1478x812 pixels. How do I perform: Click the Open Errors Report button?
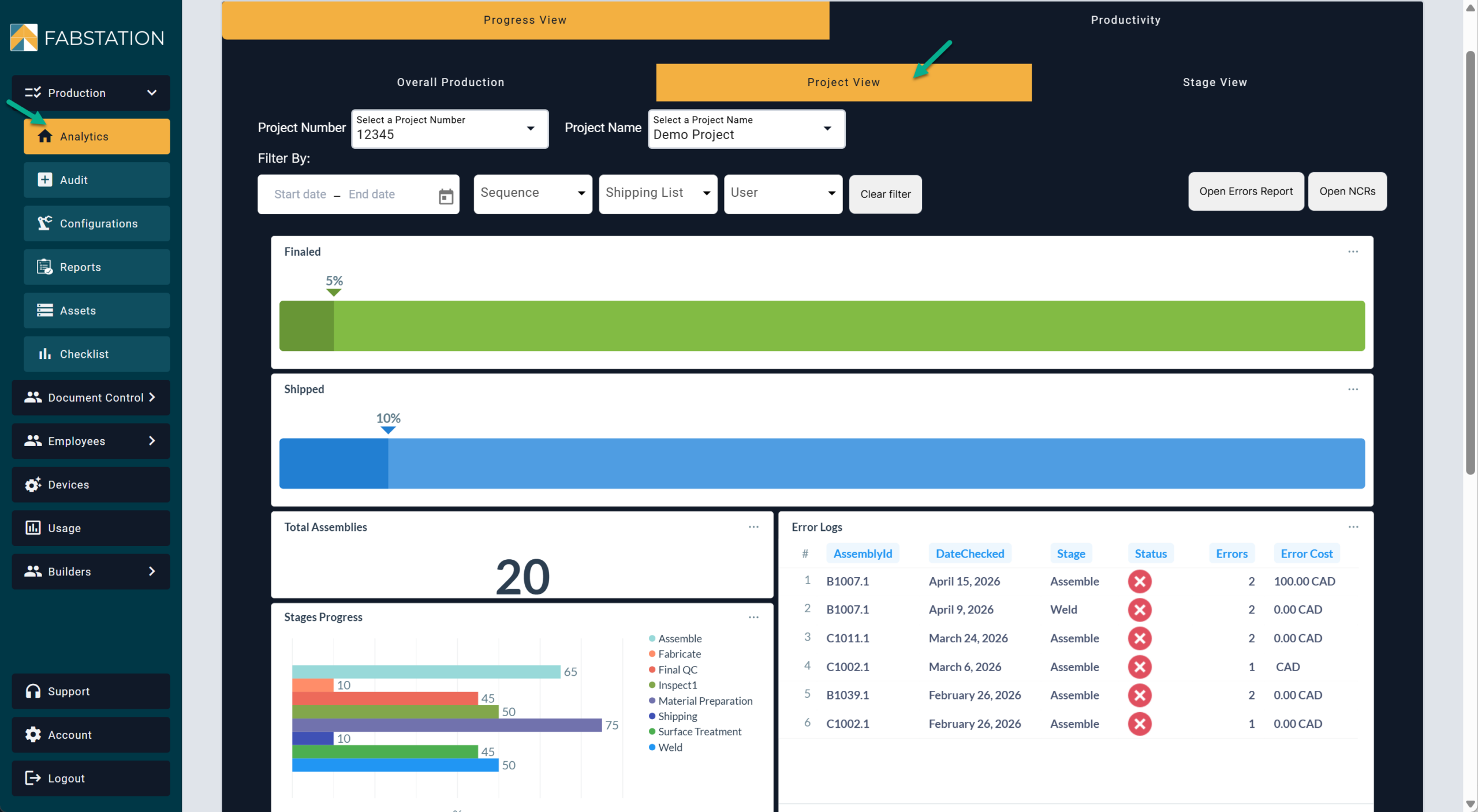(x=1245, y=192)
